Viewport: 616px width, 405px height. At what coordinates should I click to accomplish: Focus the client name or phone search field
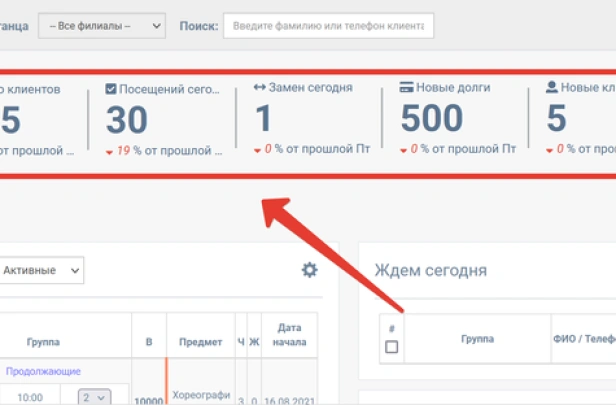point(328,25)
